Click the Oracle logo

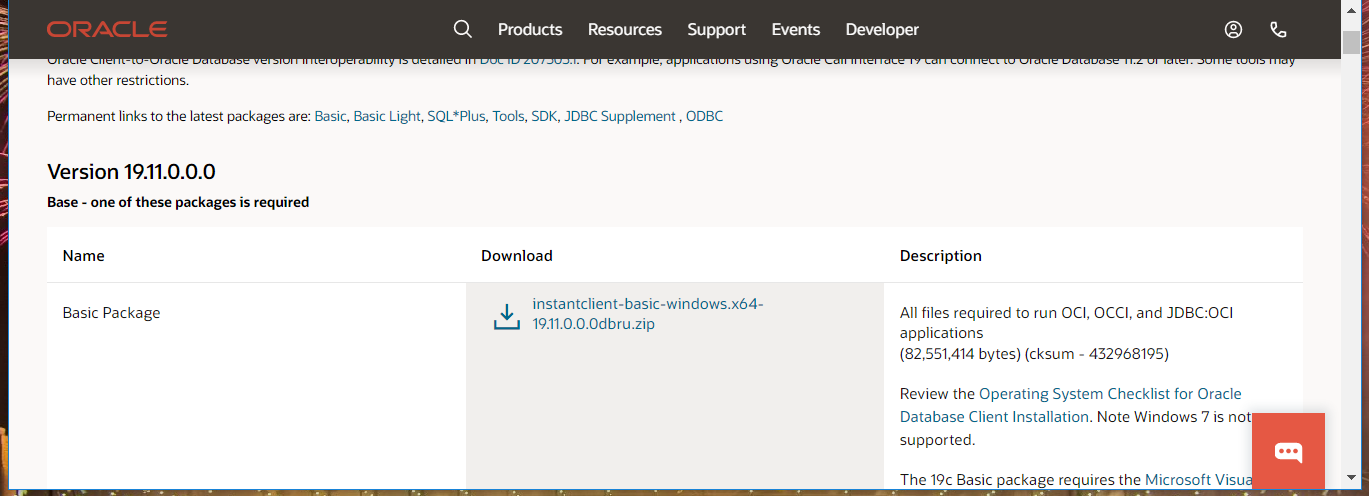tap(107, 29)
